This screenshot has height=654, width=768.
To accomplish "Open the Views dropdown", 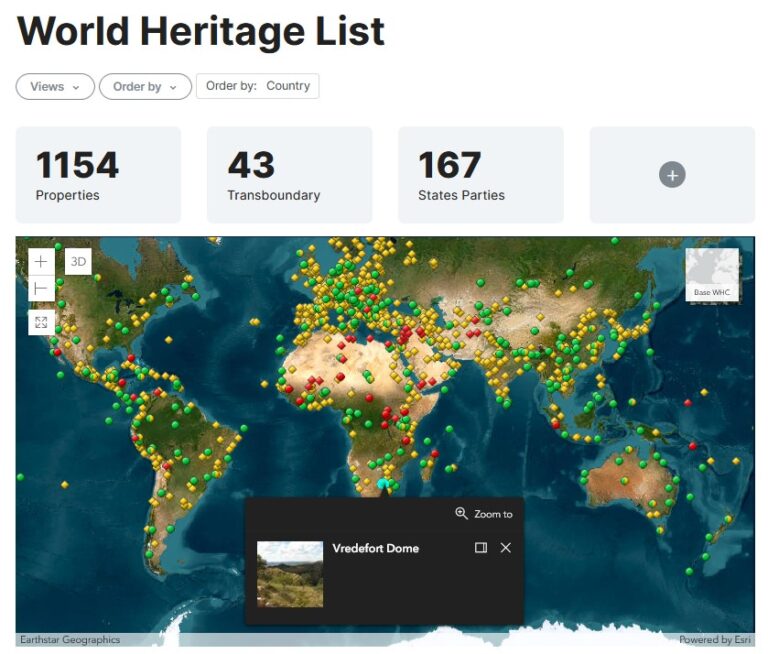I will [x=55, y=87].
